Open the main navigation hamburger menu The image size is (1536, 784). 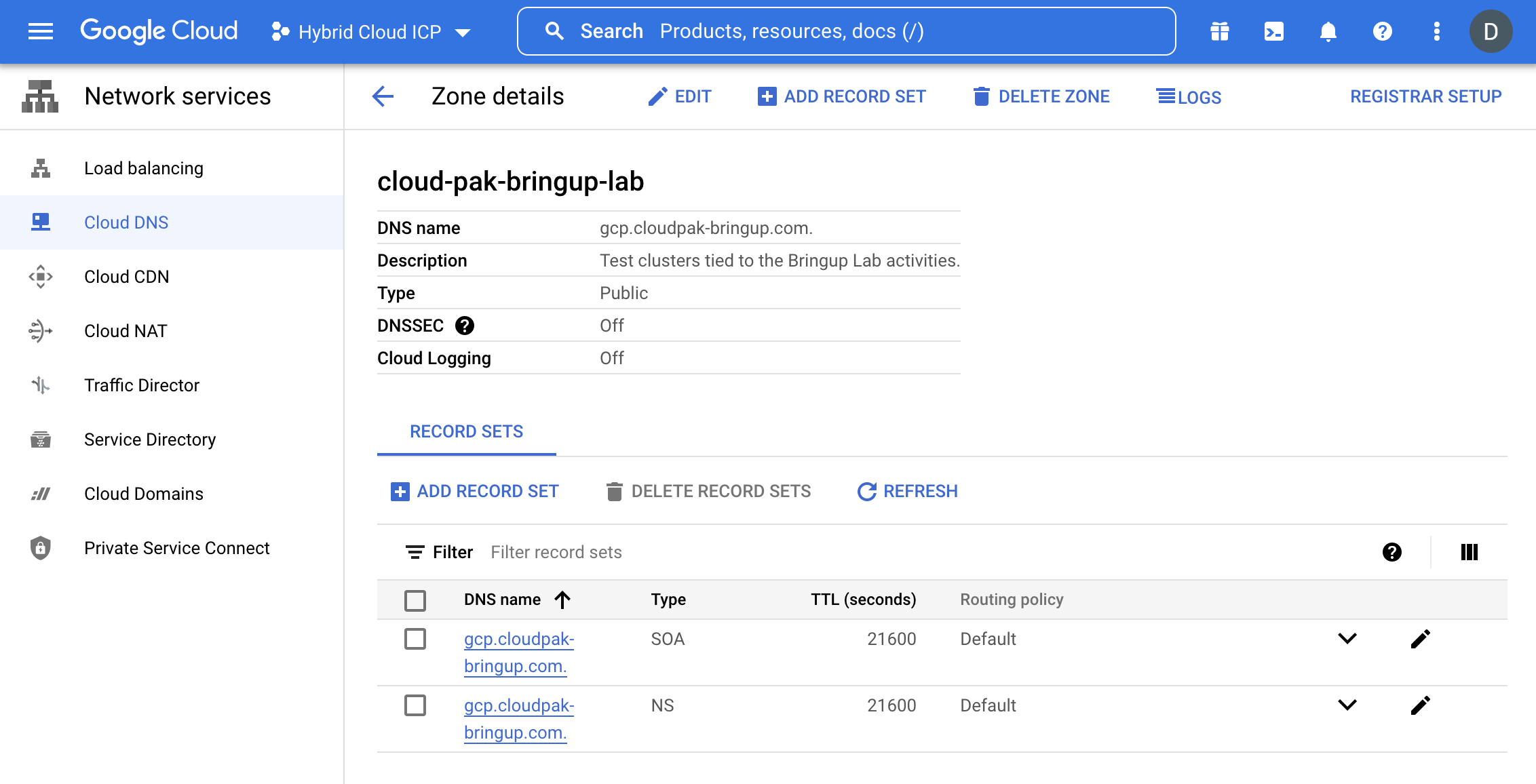pyautogui.click(x=41, y=31)
